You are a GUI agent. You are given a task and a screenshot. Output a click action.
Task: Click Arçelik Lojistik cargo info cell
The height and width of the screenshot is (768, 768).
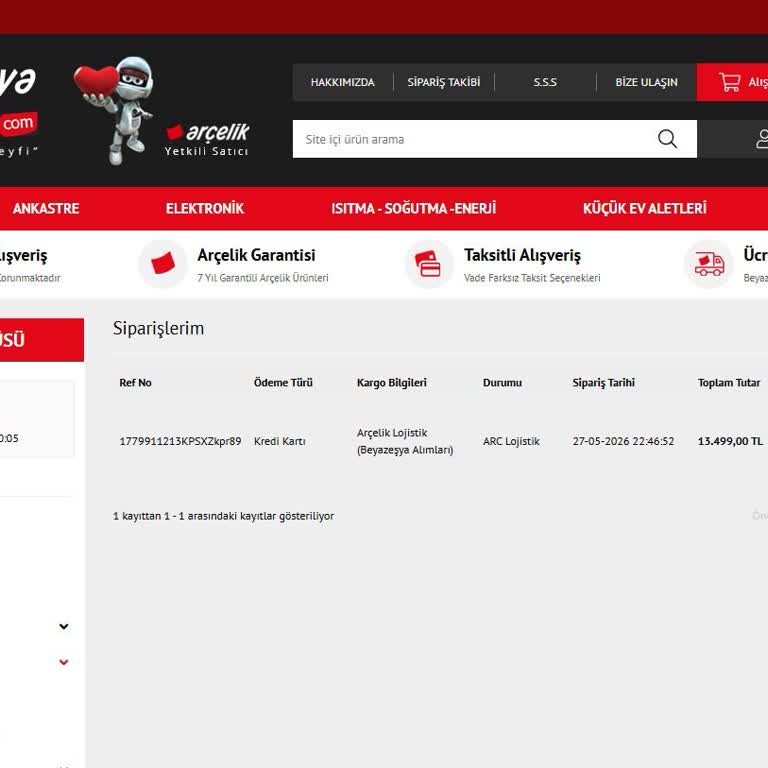pyautogui.click(x=405, y=441)
